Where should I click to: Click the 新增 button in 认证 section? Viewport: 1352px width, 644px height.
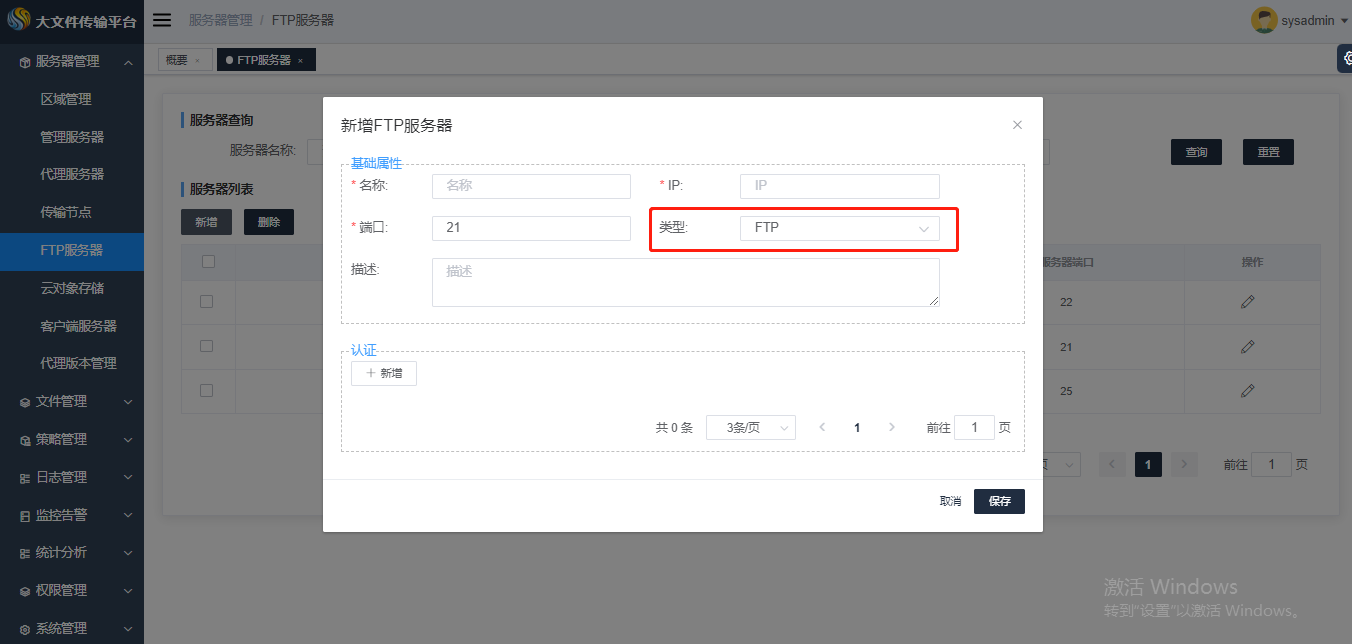(384, 373)
